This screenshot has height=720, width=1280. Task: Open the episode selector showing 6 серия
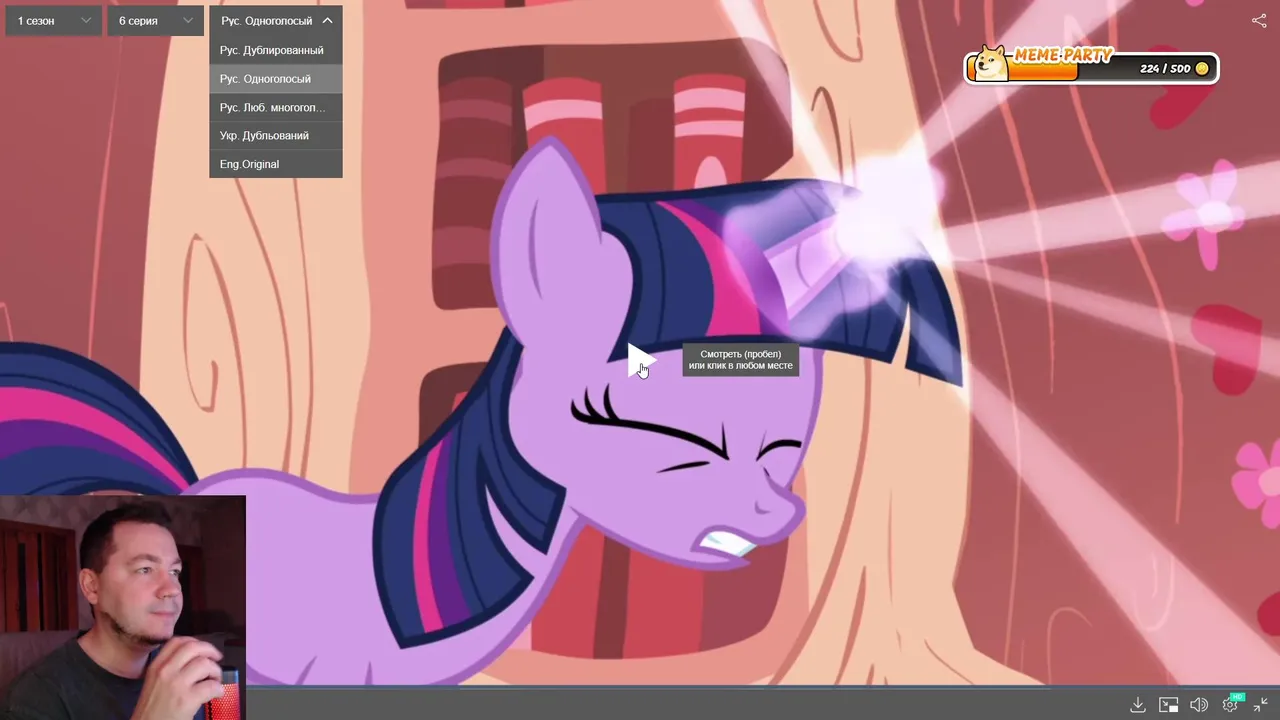click(x=155, y=20)
